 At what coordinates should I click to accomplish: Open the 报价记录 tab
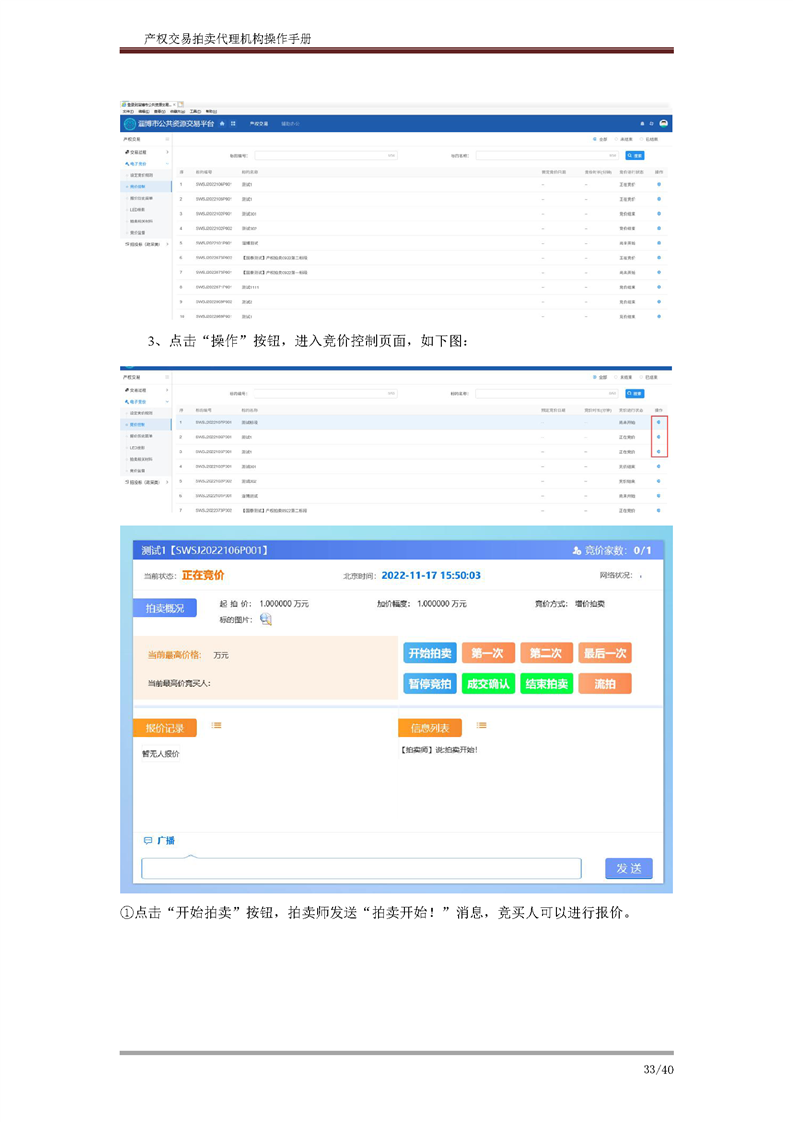[164, 727]
